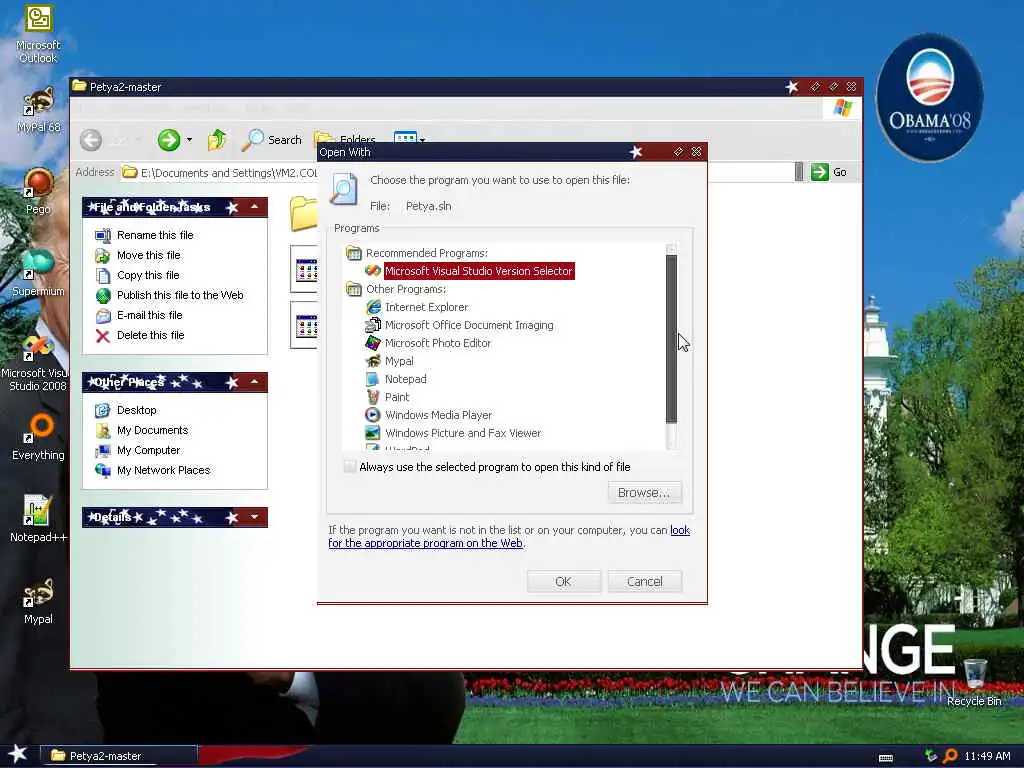Open forward history dropdown arrow
This screenshot has height=768, width=1024.
click(x=189, y=140)
